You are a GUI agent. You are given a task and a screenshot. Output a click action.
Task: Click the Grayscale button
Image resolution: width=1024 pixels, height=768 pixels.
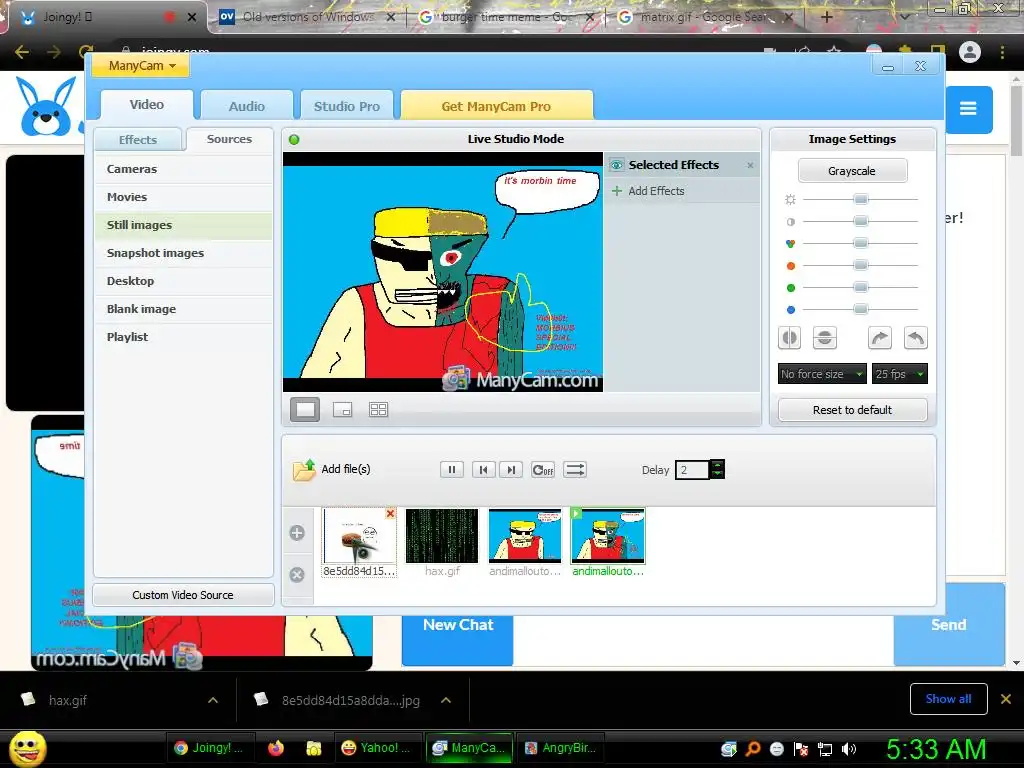tap(852, 171)
